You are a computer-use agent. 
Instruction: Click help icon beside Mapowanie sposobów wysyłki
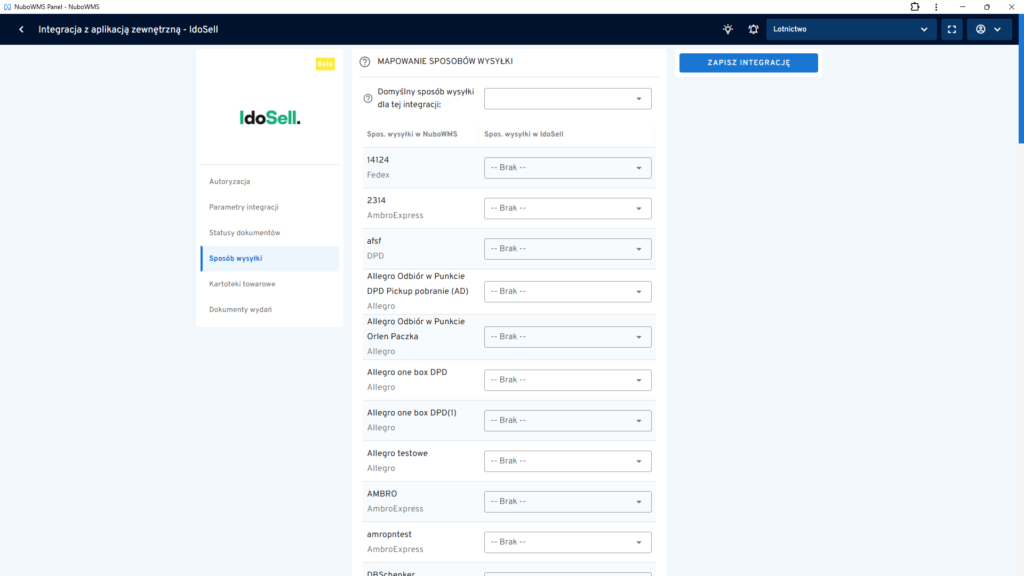[x=364, y=62]
